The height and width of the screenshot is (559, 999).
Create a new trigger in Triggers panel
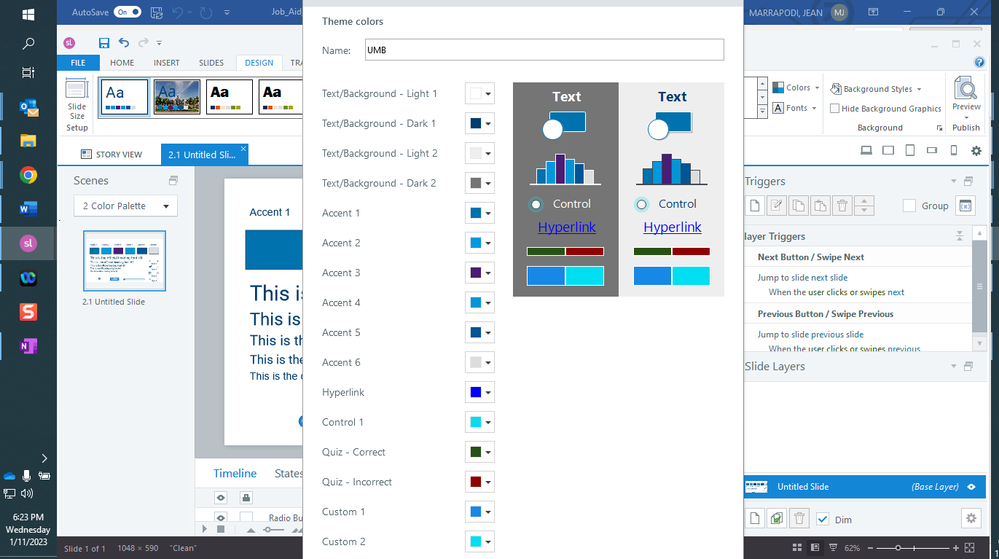pos(755,205)
